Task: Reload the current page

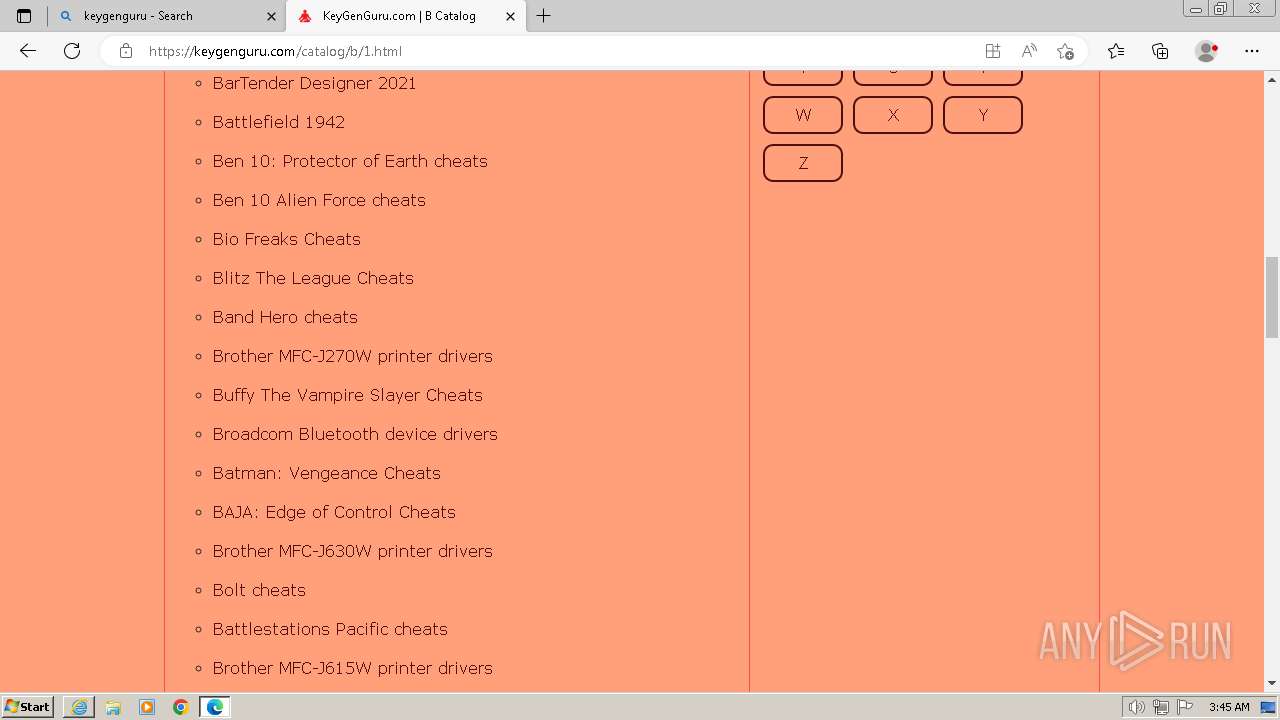Action: click(x=72, y=51)
